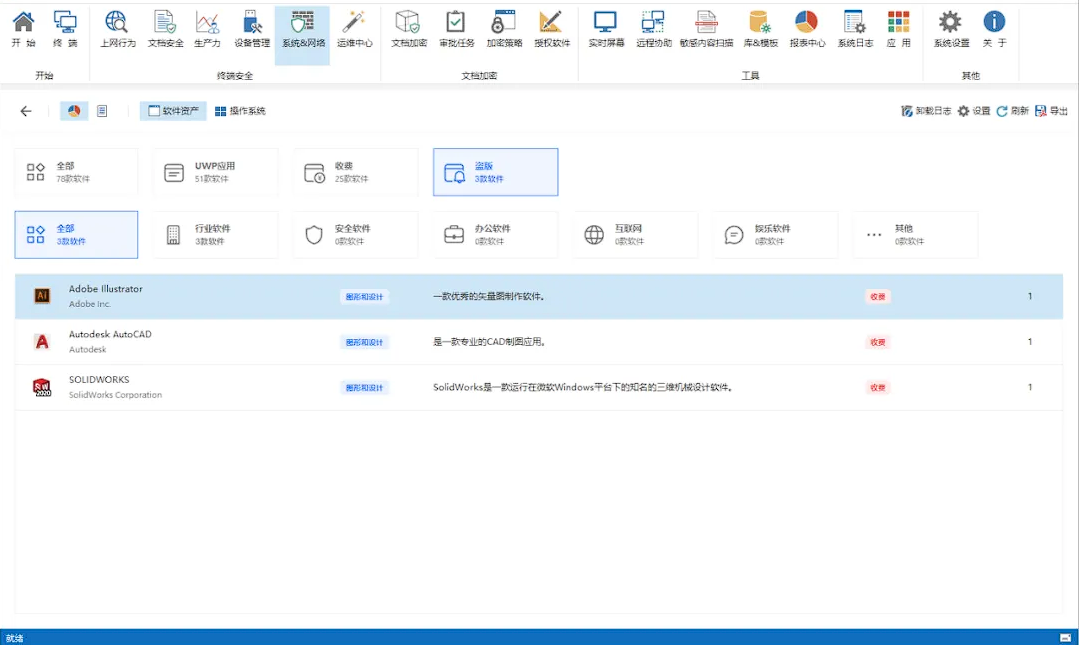Viewport: 1079px width, 645px height.
Task: Click the 收费 badge in Illustrator row
Action: tap(877, 297)
